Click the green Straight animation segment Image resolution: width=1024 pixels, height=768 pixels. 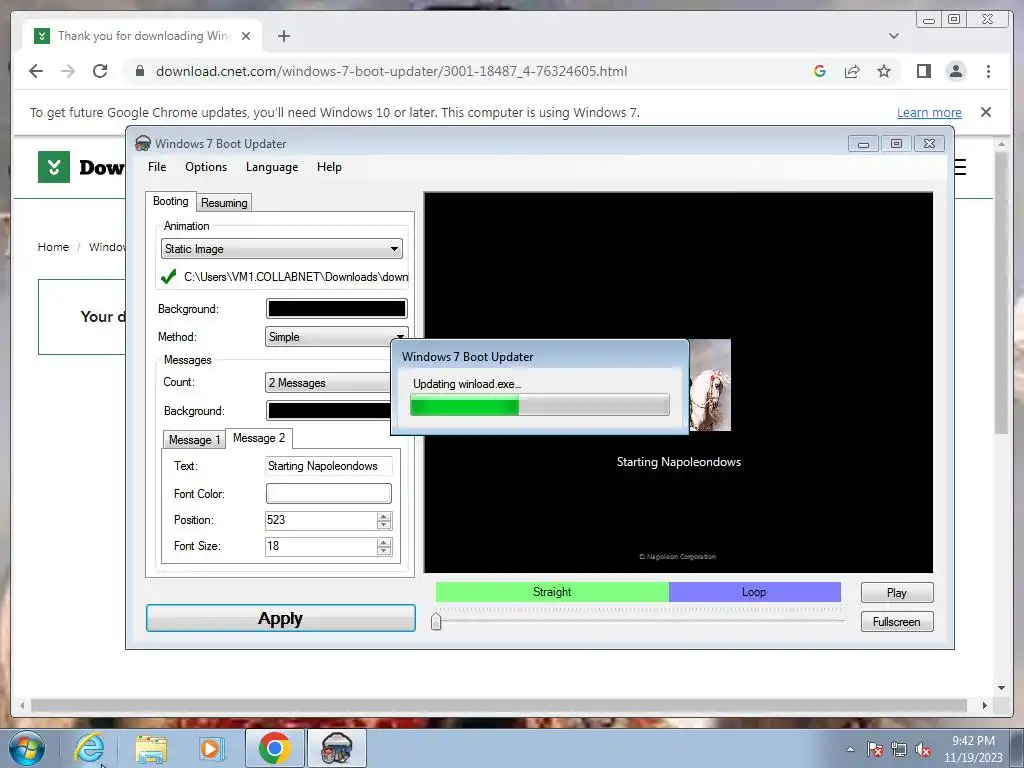[552, 592]
